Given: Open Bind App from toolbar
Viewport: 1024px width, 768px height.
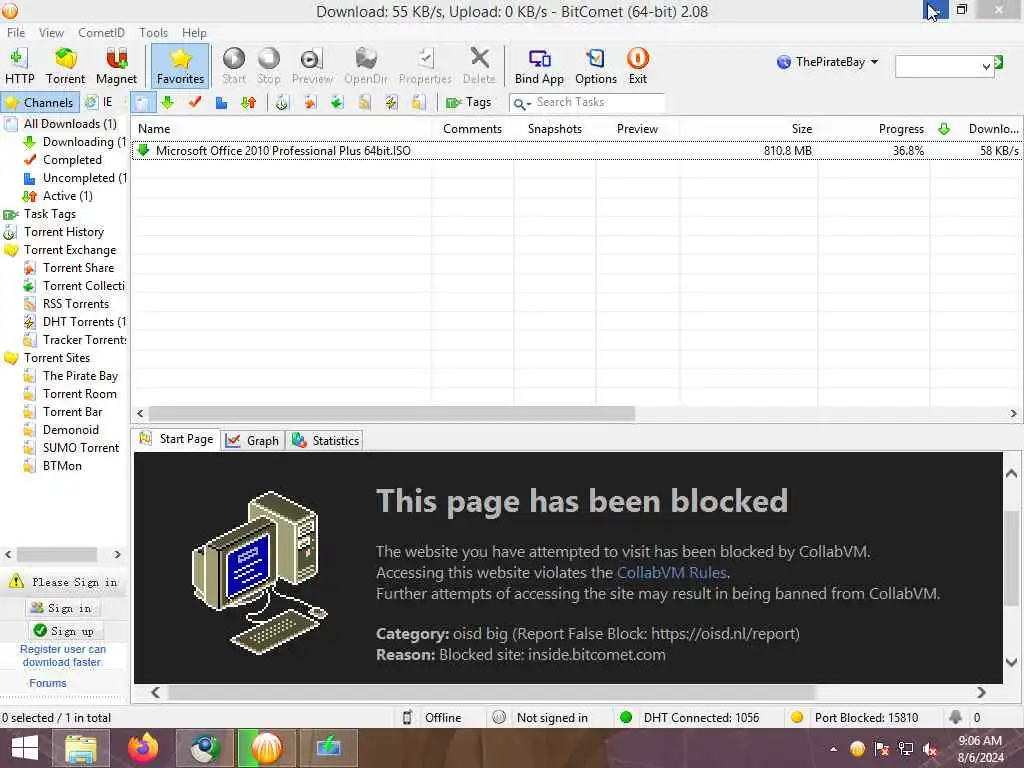Looking at the screenshot, I should point(539,65).
